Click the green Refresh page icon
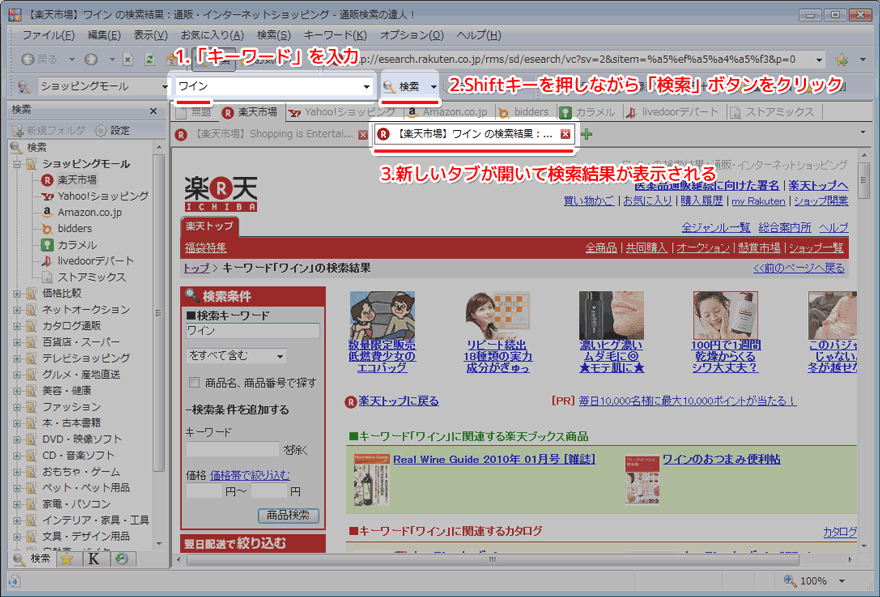Image resolution: width=880 pixels, height=597 pixels. click(x=149, y=59)
